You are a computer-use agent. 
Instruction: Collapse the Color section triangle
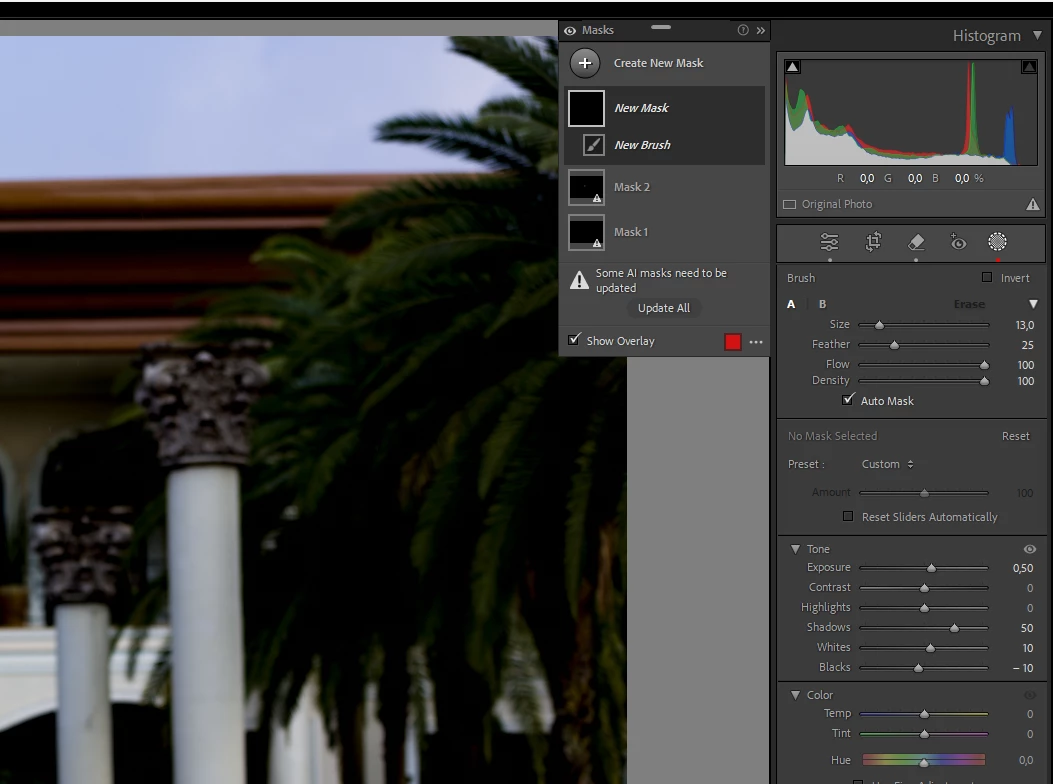coord(796,695)
